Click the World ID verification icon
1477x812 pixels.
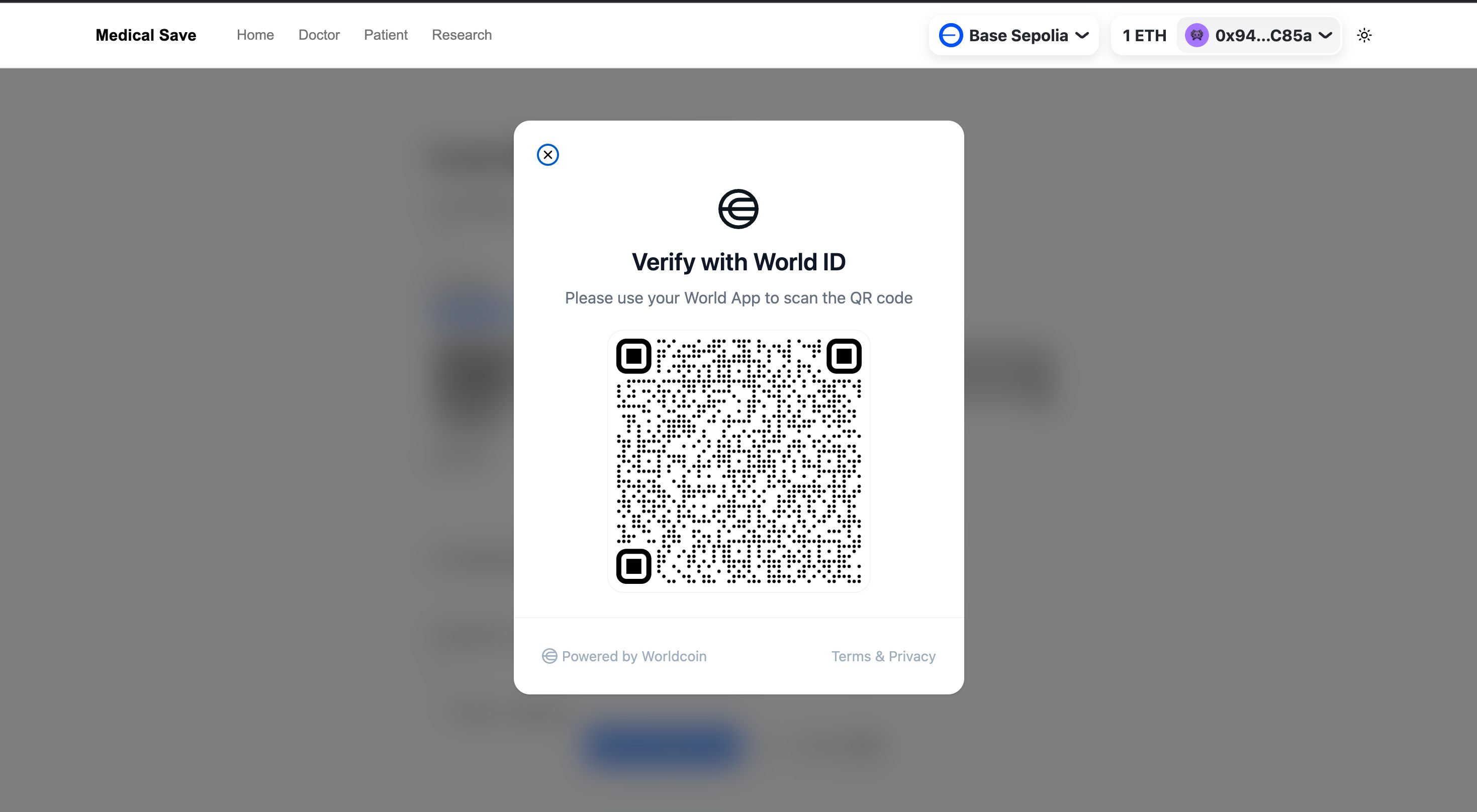point(739,208)
